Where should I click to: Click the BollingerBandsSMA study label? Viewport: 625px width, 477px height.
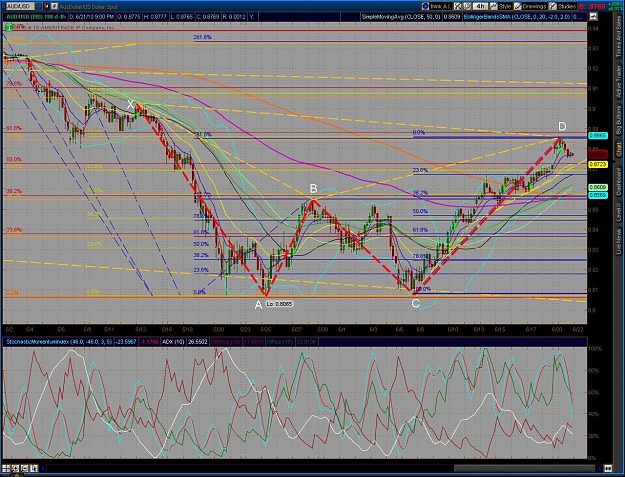click(x=517, y=17)
